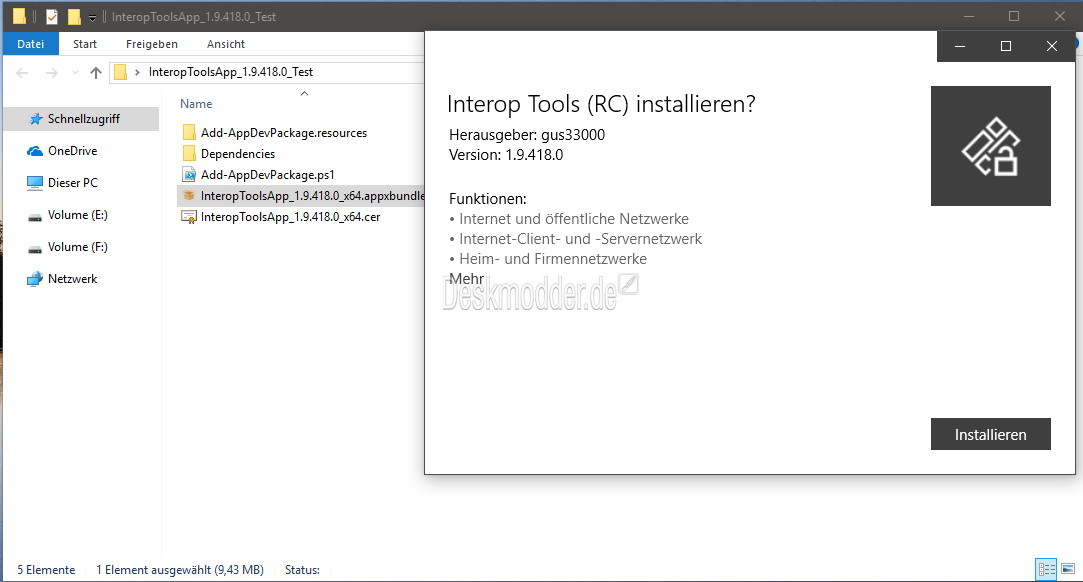Minimize the app installer dialog
The width and height of the screenshot is (1083, 582).
tap(960, 46)
